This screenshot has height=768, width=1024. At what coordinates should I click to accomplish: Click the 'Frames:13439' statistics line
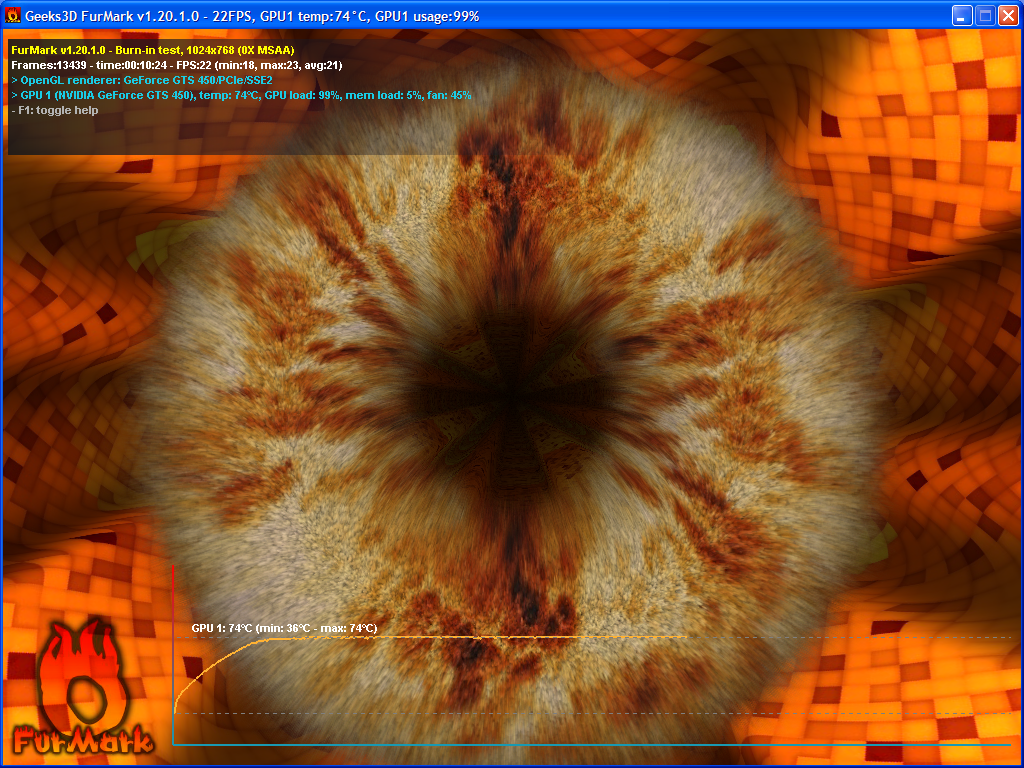[176, 65]
